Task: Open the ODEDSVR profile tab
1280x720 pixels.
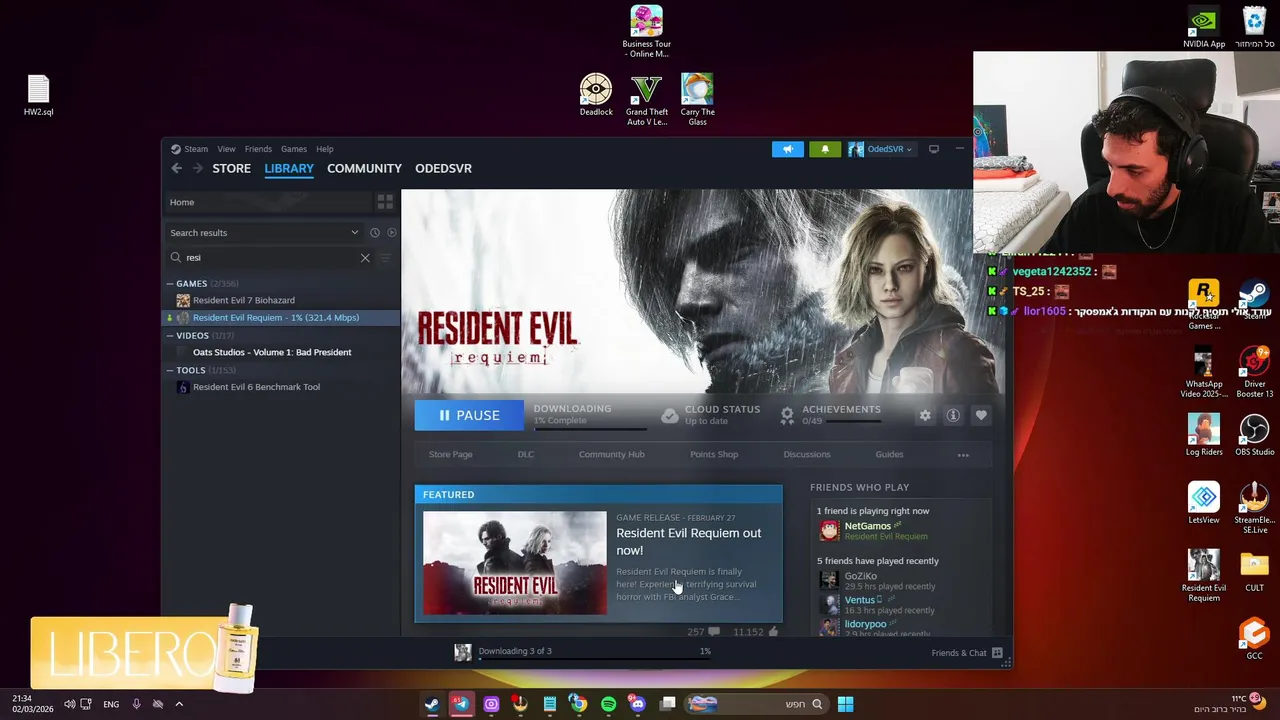Action: 443,168
